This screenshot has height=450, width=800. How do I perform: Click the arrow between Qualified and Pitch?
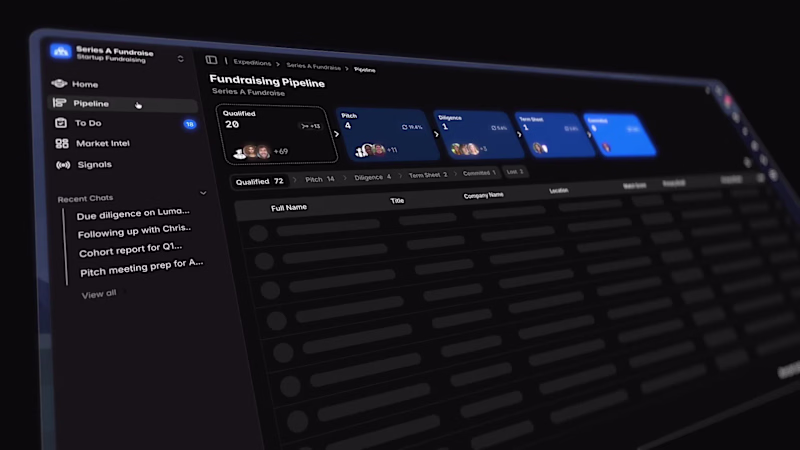click(x=336, y=134)
